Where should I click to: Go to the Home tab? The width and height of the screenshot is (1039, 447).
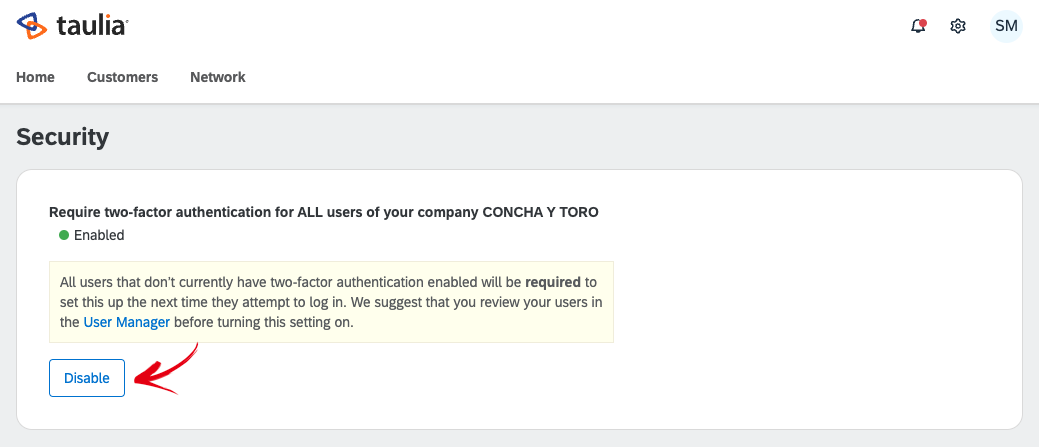click(x=35, y=77)
